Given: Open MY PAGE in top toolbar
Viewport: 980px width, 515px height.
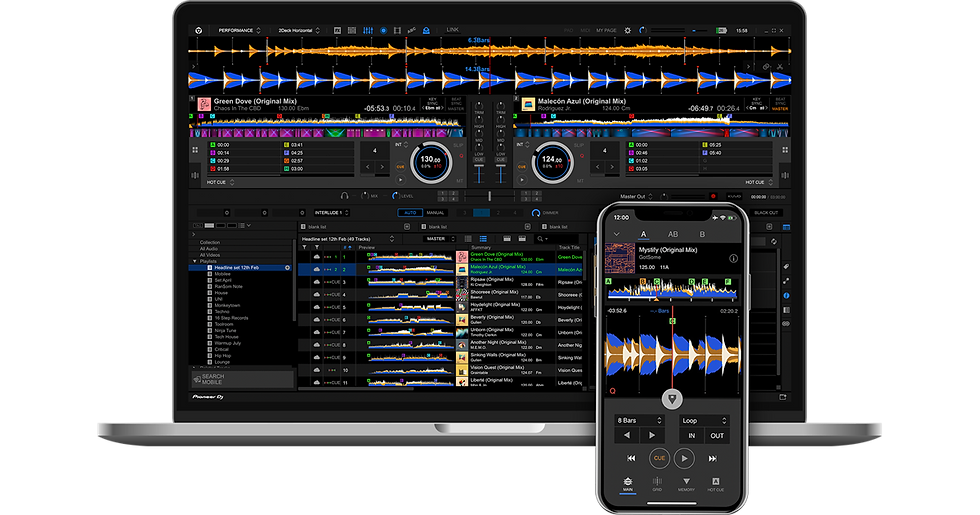Looking at the screenshot, I should [606, 30].
